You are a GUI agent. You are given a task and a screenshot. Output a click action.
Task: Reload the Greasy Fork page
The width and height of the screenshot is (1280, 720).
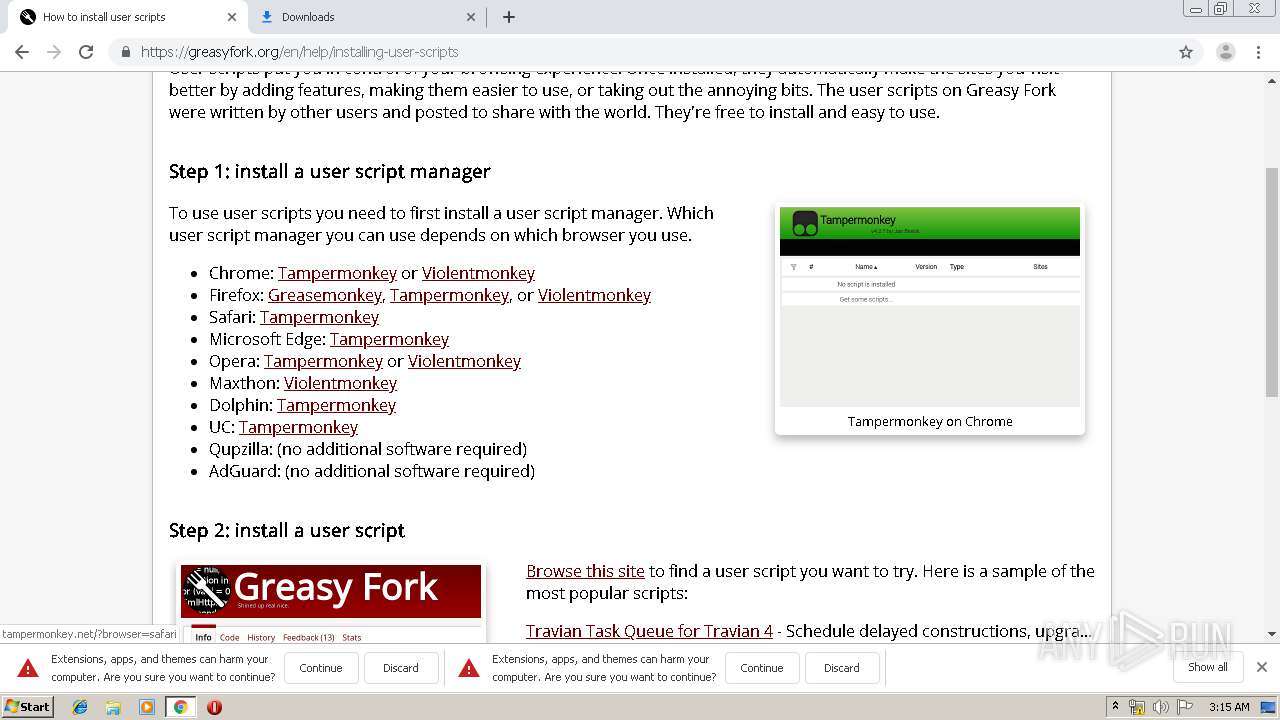click(86, 52)
